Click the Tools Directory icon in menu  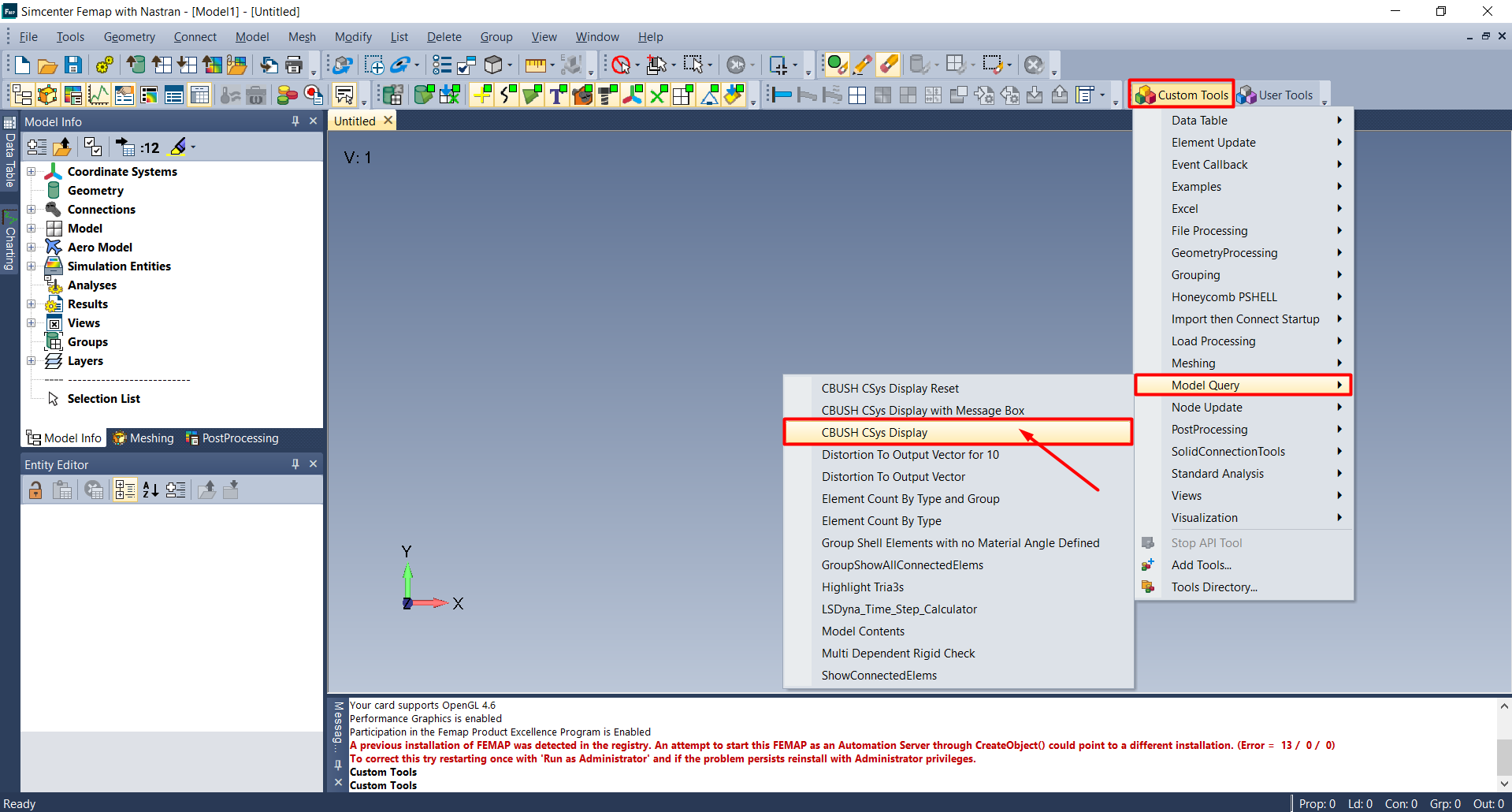(1148, 587)
